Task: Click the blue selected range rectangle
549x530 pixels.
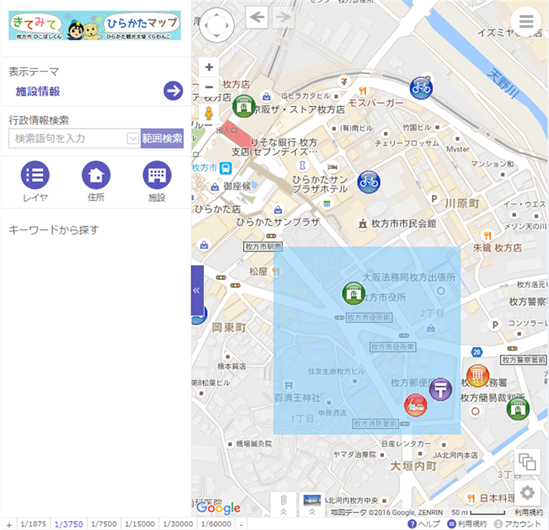Action: click(x=367, y=341)
